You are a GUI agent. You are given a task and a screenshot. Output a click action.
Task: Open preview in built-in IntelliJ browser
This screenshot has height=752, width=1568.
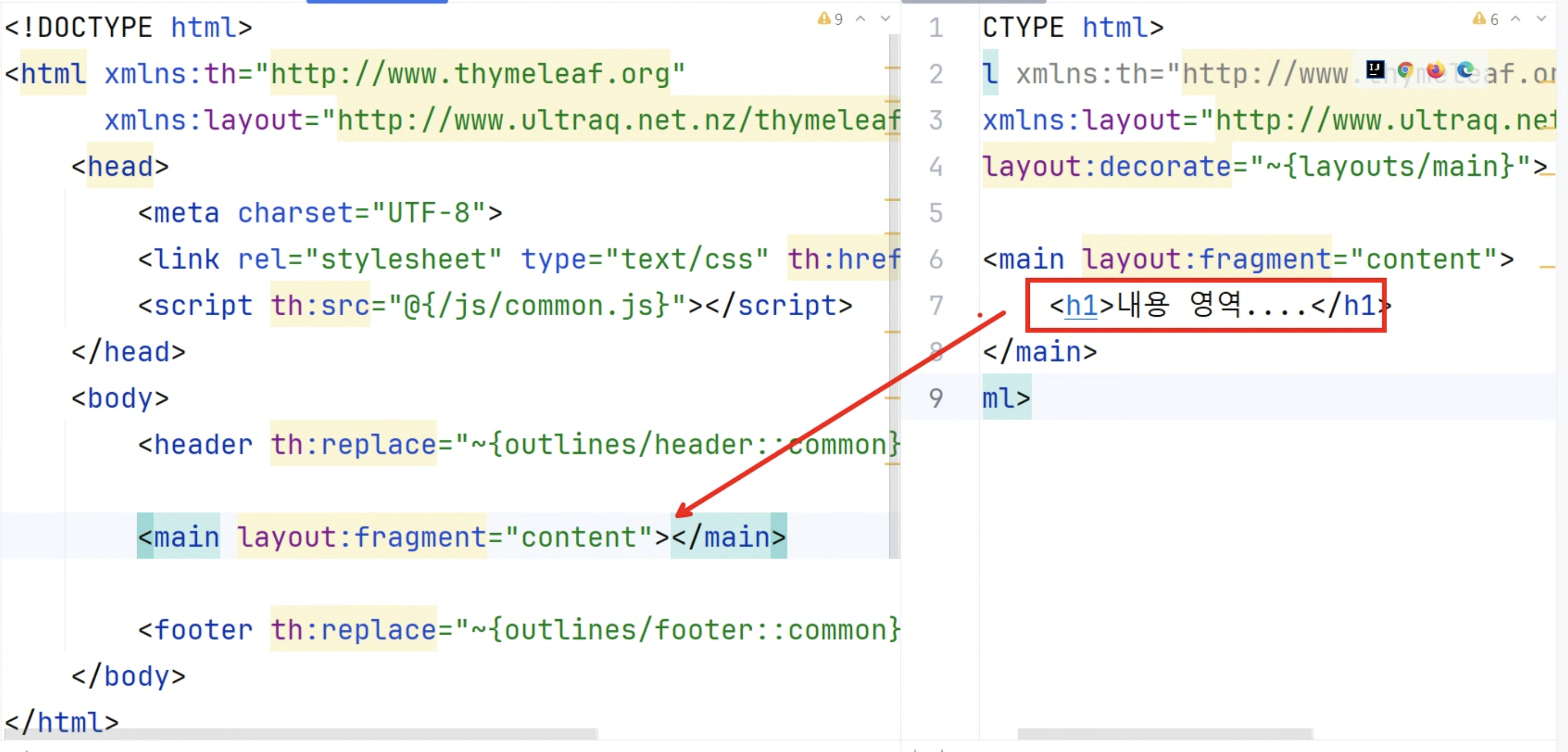tap(1375, 70)
